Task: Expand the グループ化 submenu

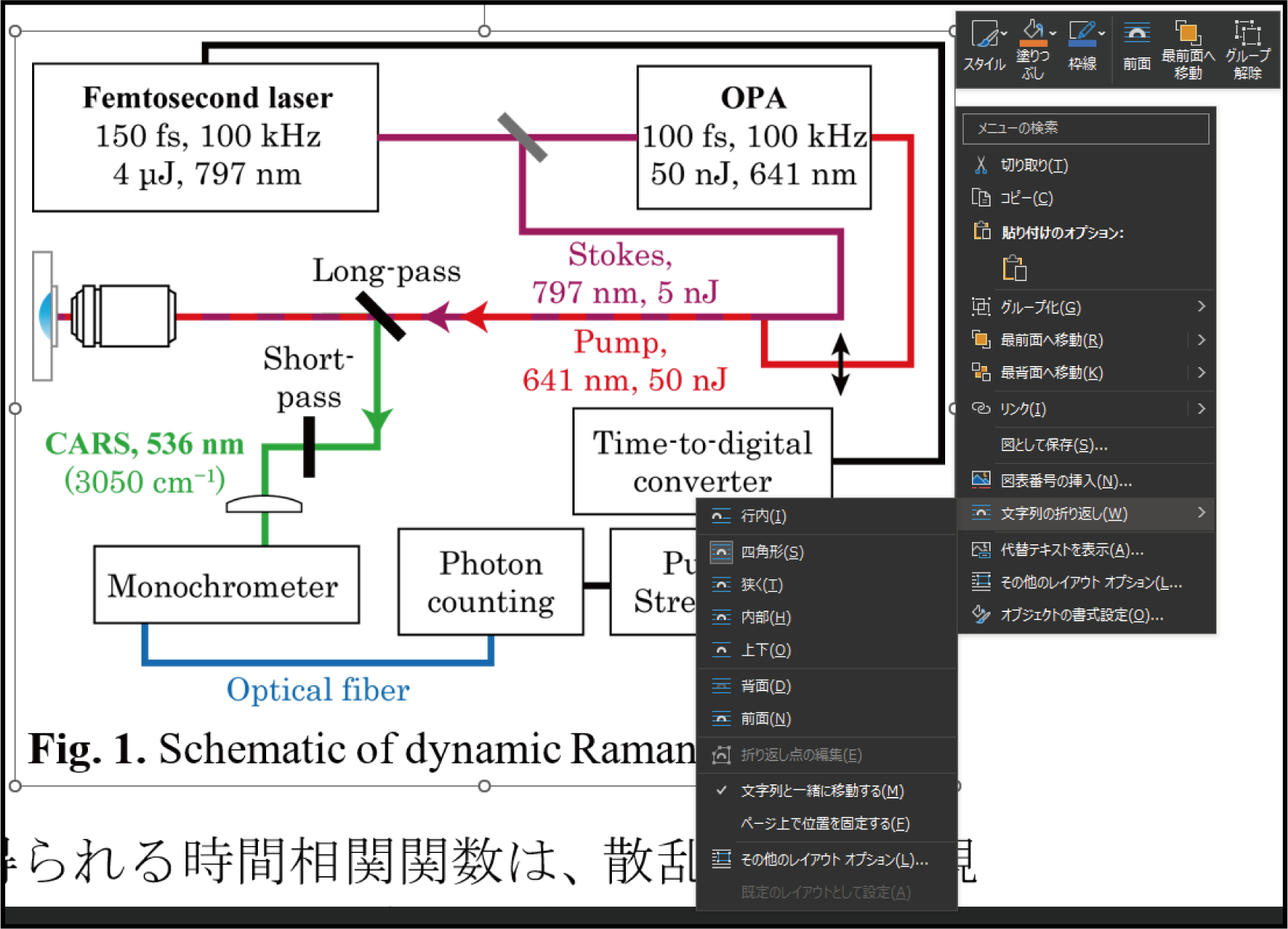Action: coord(1201,306)
